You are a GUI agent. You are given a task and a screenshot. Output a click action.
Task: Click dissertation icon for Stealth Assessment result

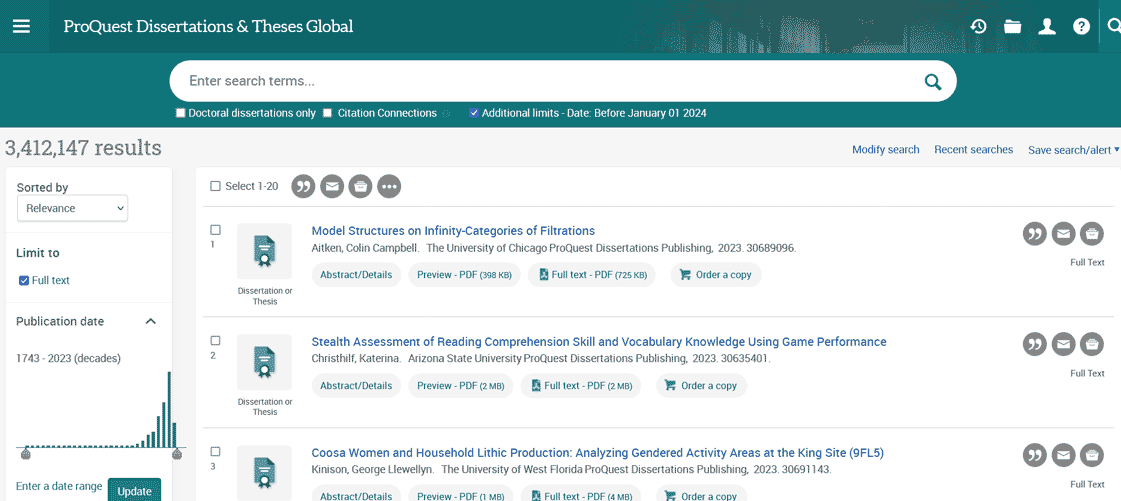coord(265,362)
